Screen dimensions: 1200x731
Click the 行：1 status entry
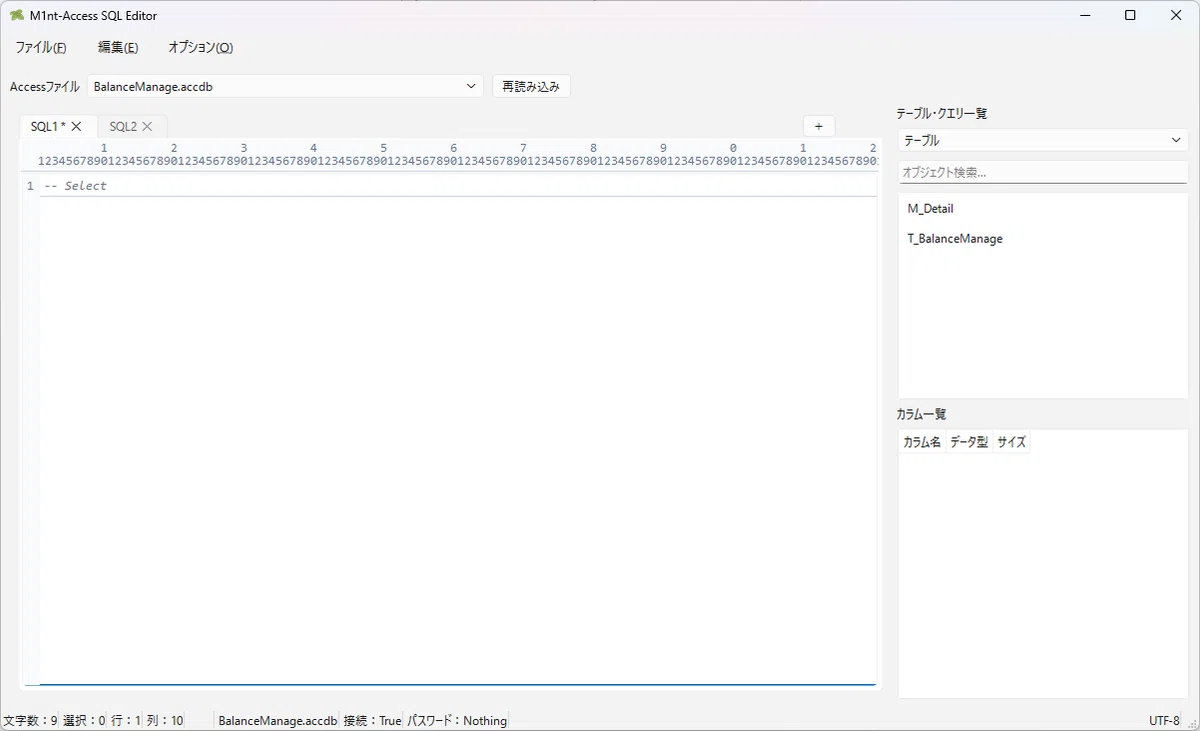tap(126, 720)
